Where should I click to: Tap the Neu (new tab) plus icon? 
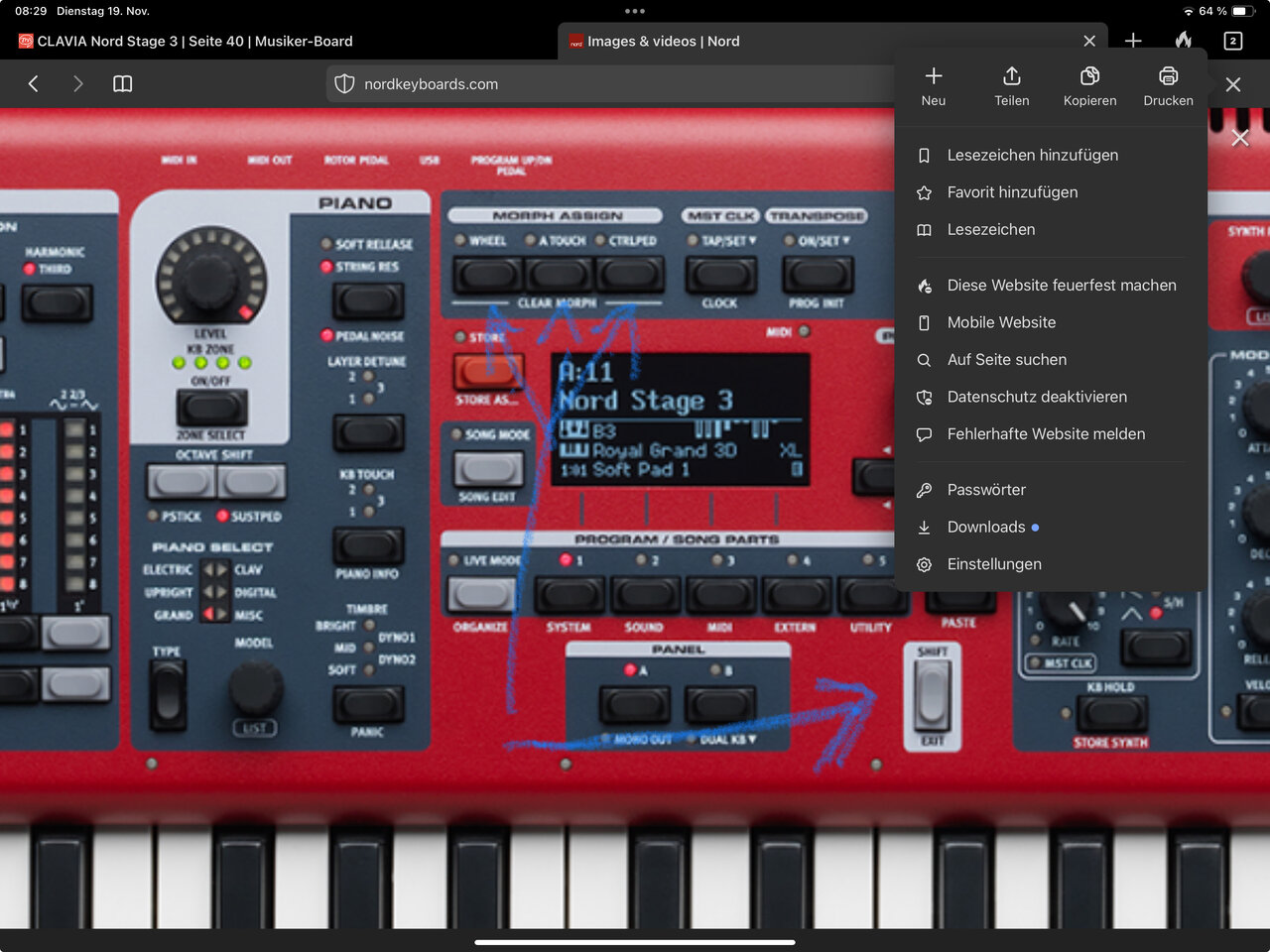click(933, 77)
